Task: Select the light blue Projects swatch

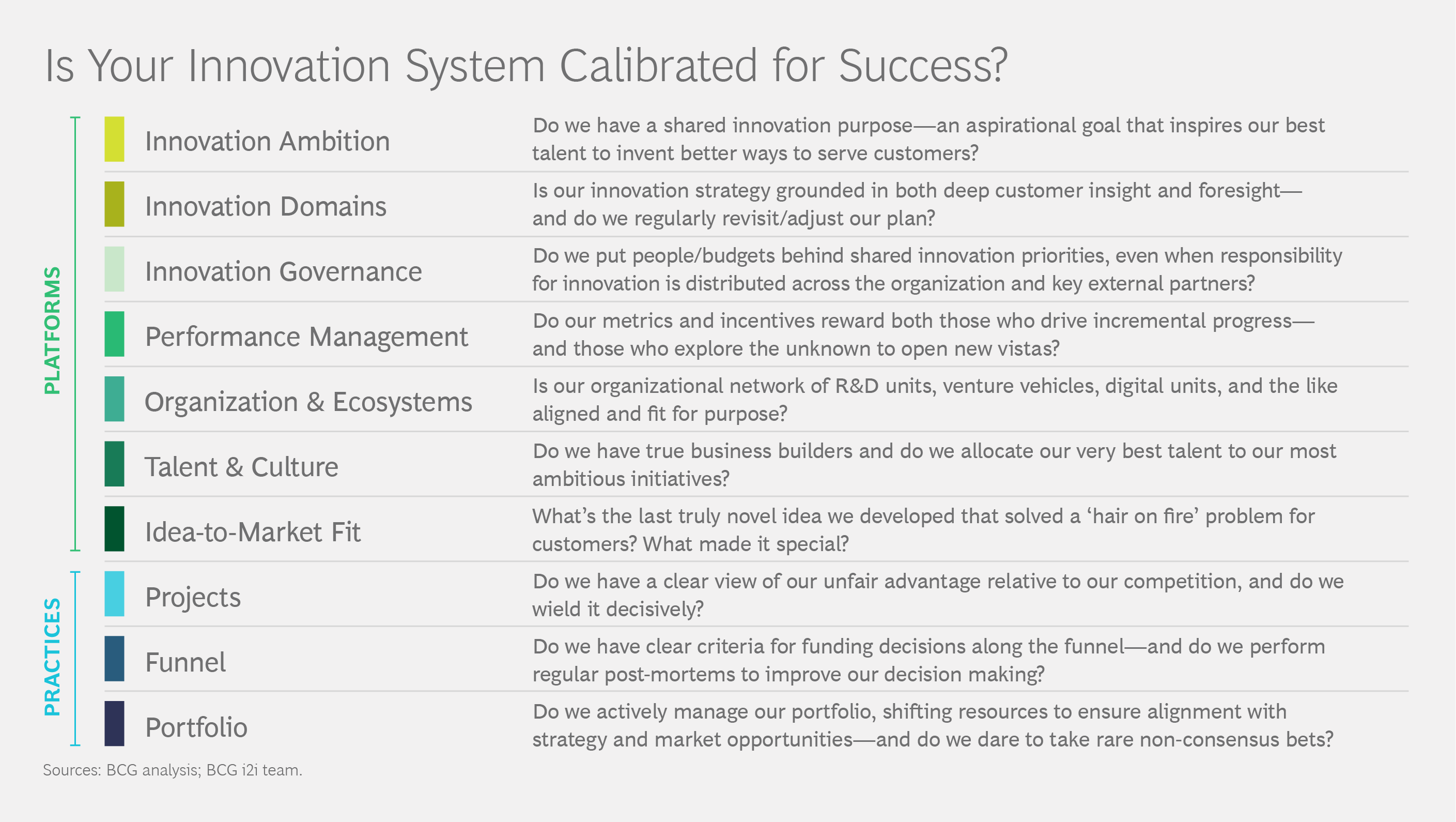Action: pyautogui.click(x=114, y=594)
